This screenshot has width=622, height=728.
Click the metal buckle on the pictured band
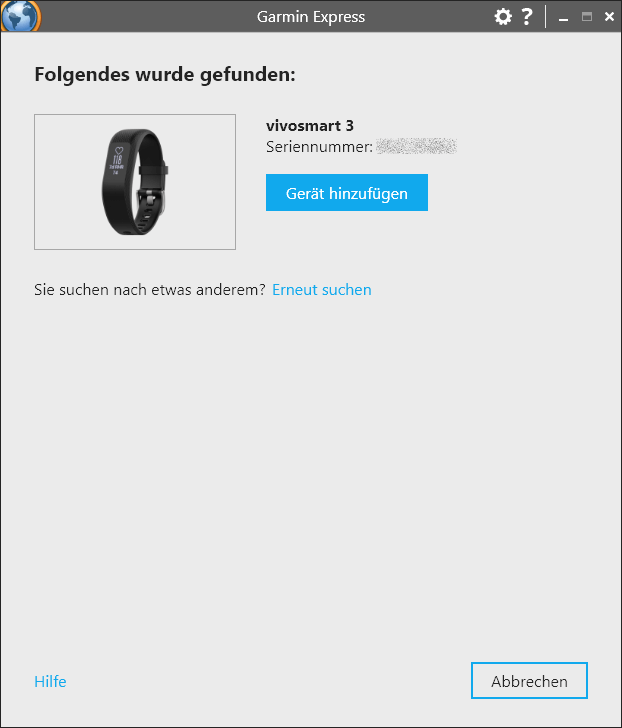pyautogui.click(x=152, y=202)
